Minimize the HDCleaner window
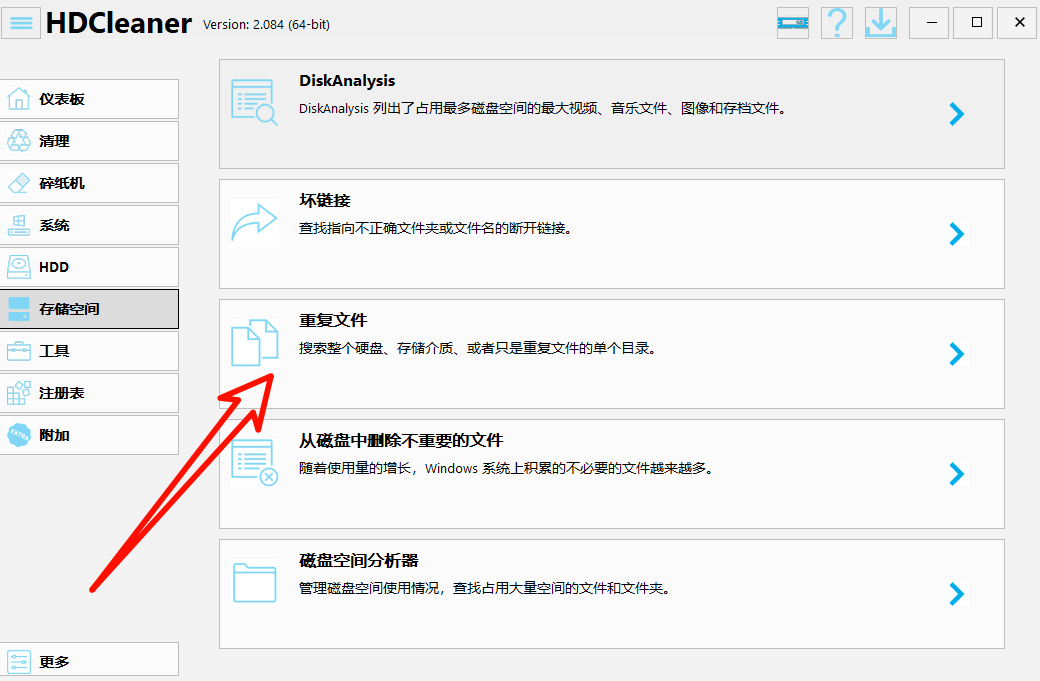This screenshot has height=681, width=1040. tap(929, 23)
